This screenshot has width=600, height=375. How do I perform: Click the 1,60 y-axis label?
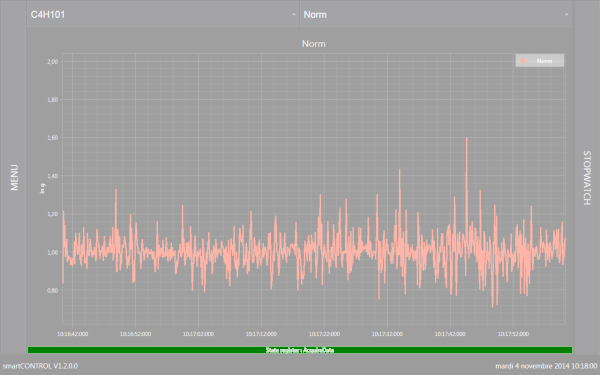52,138
